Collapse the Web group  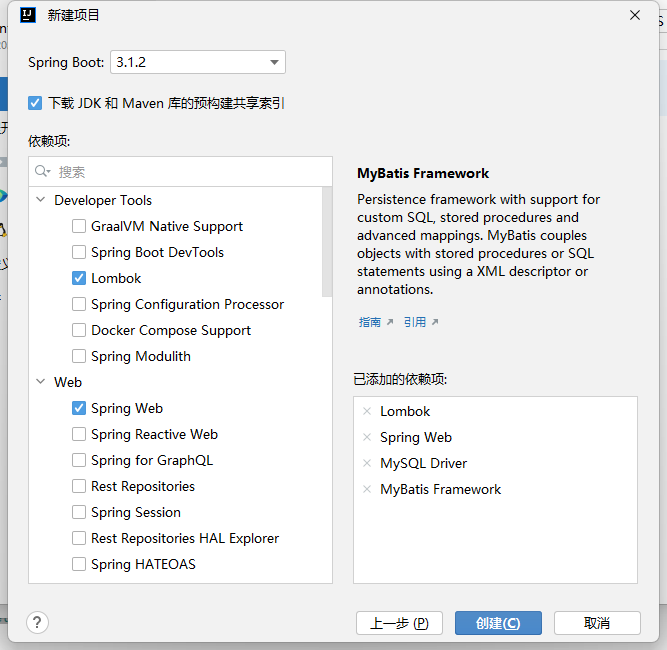coord(40,382)
